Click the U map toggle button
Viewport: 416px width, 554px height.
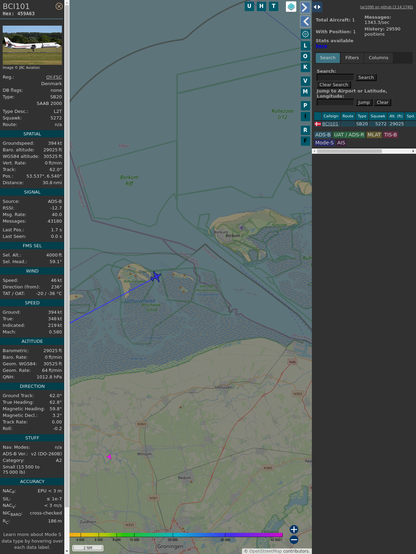tap(249, 6)
